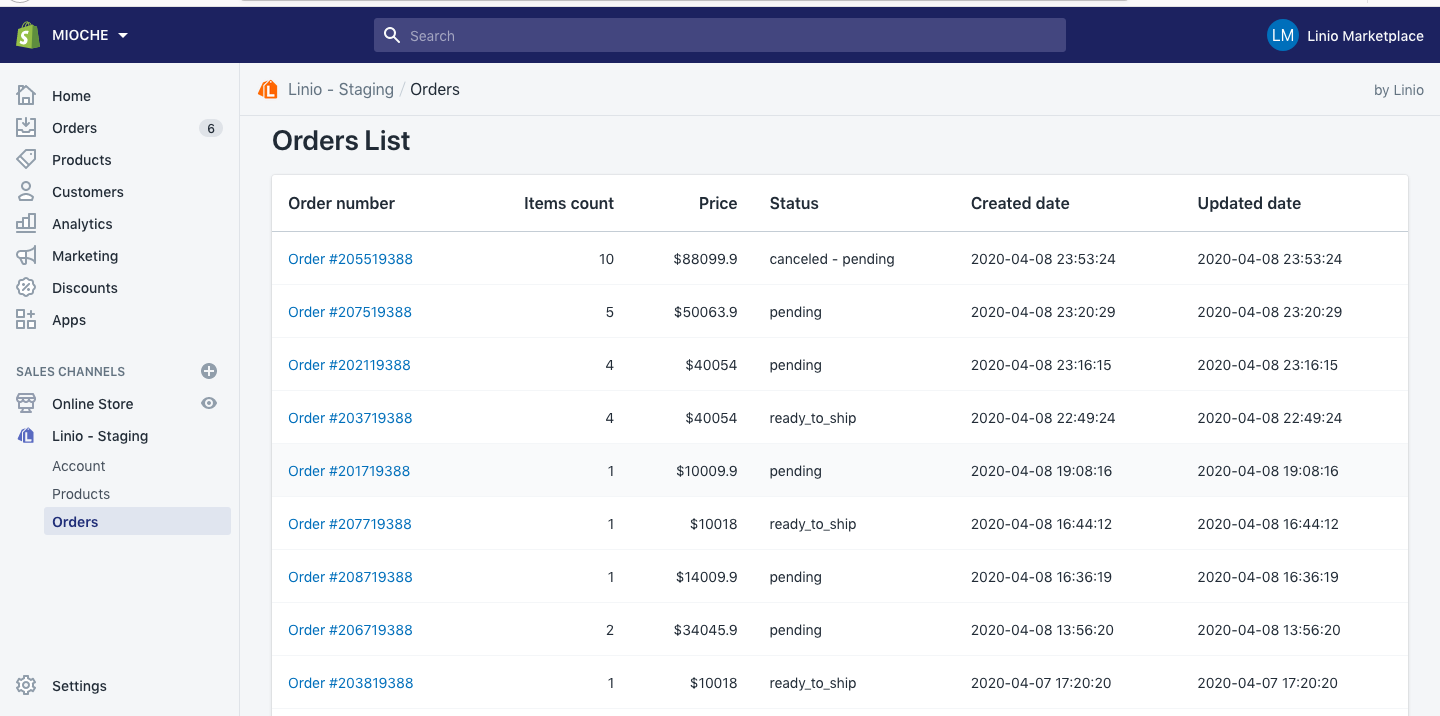Add a sales channel with plus icon
The width and height of the screenshot is (1440, 716).
pos(209,371)
